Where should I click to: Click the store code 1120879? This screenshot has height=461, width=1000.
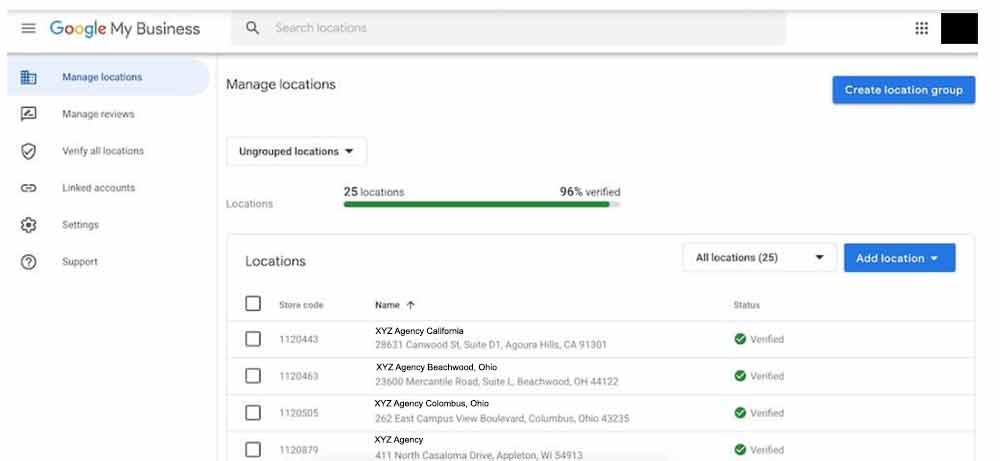298,450
